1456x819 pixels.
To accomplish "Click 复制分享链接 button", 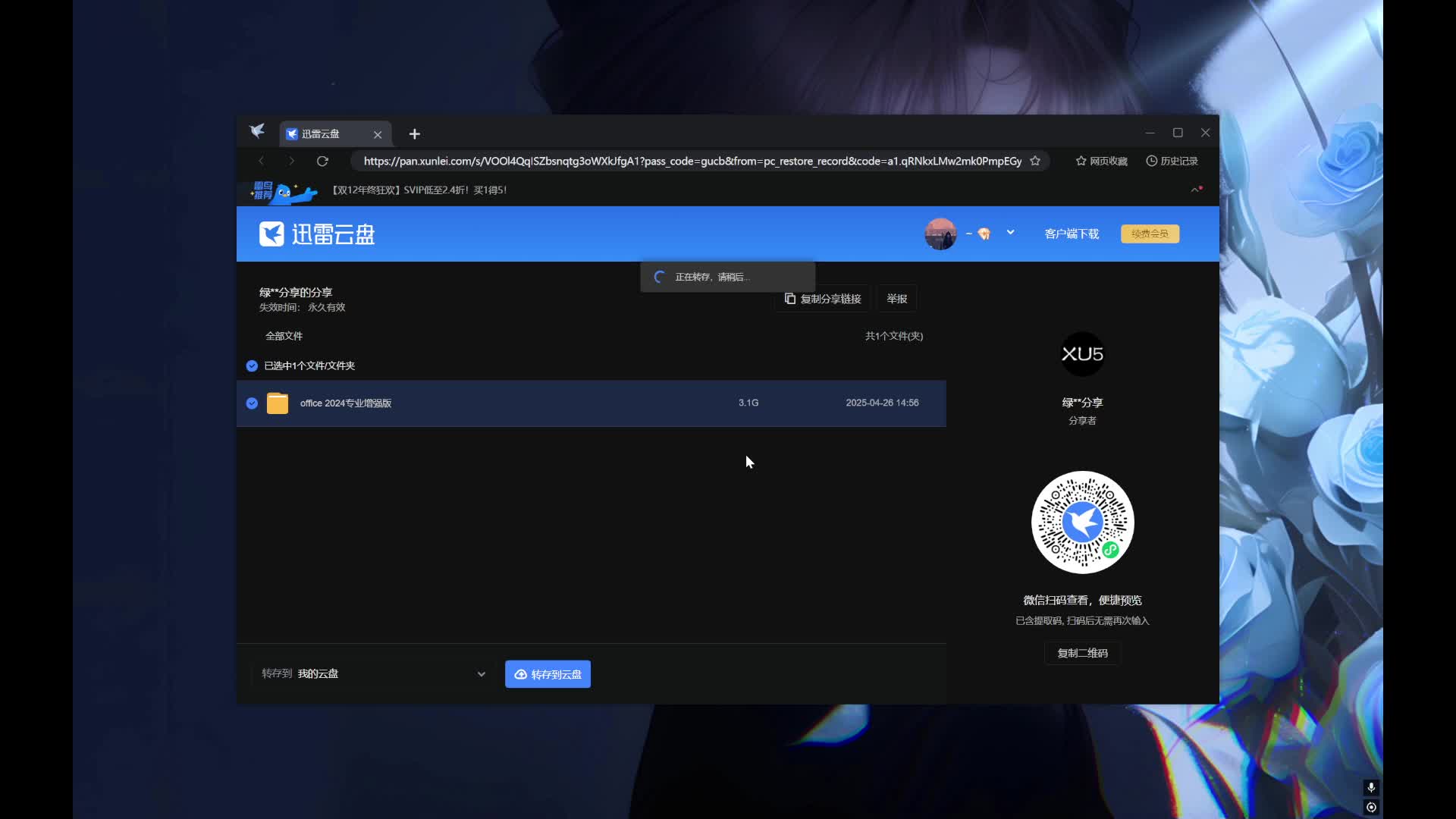I will click(823, 299).
